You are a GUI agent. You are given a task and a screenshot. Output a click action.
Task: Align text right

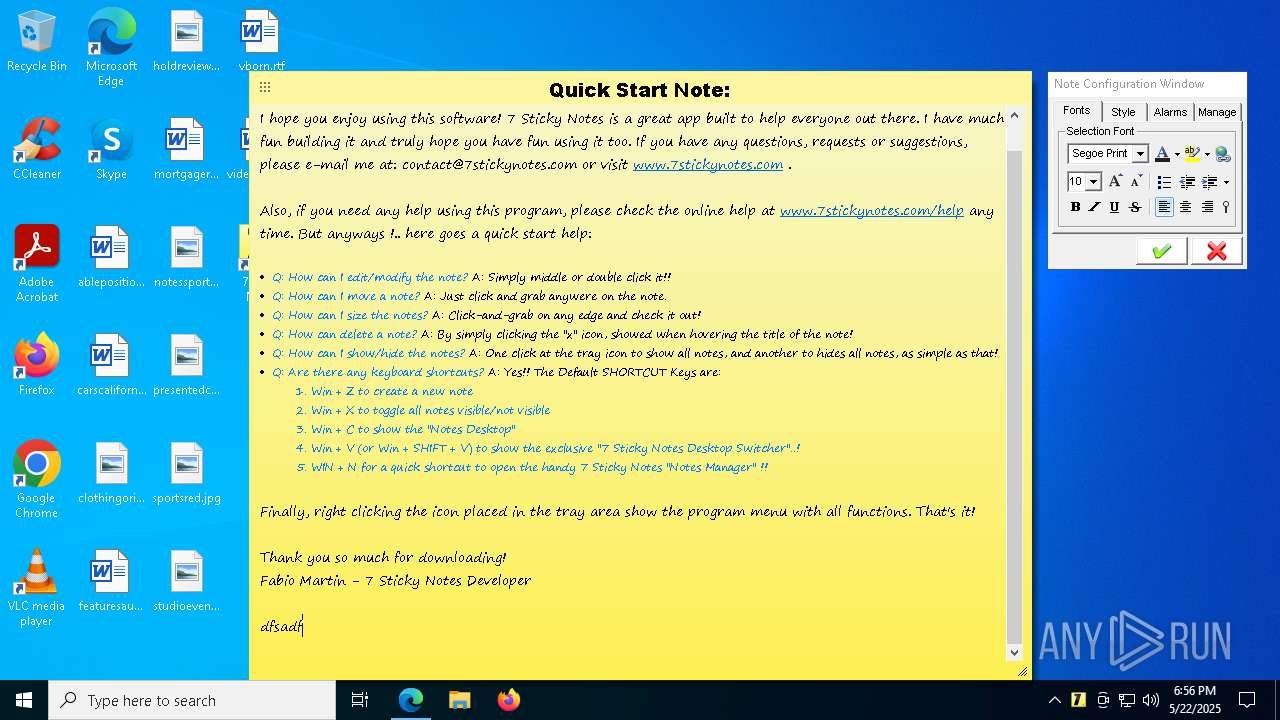tap(1207, 207)
